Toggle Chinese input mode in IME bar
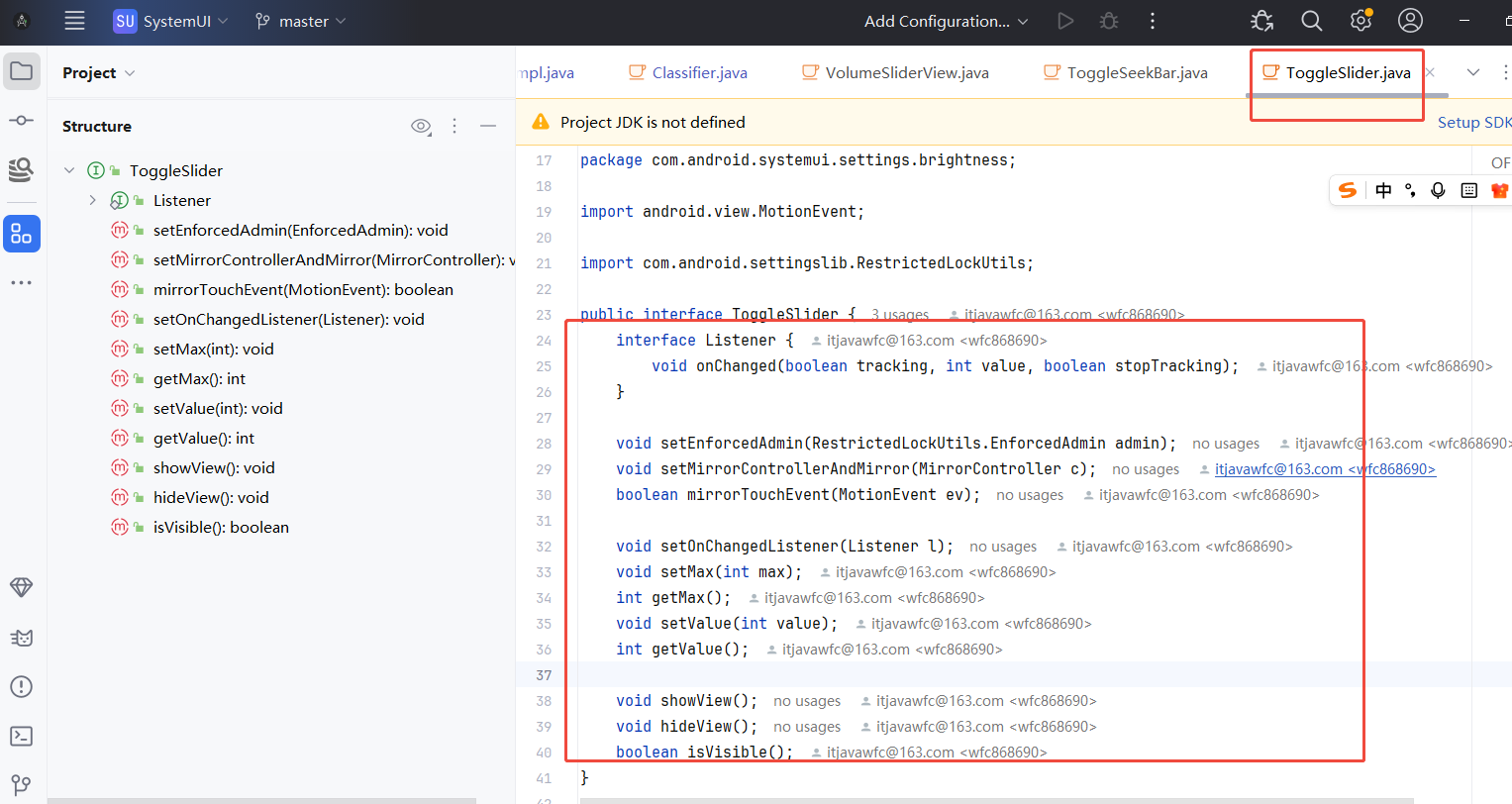This screenshot has width=1512, height=804. coord(1383,190)
